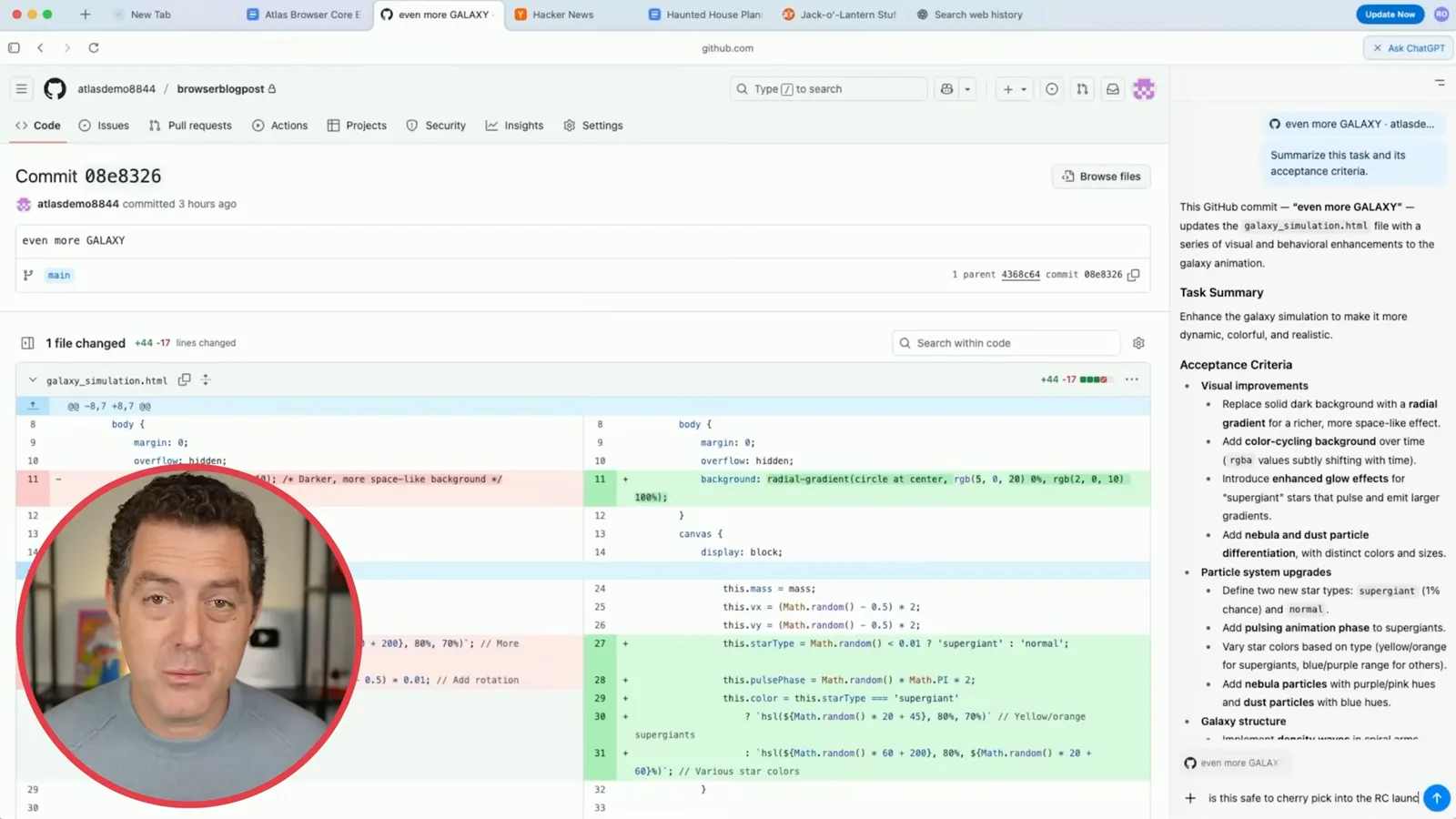Copy the full commit SHA icon

tap(1134, 275)
